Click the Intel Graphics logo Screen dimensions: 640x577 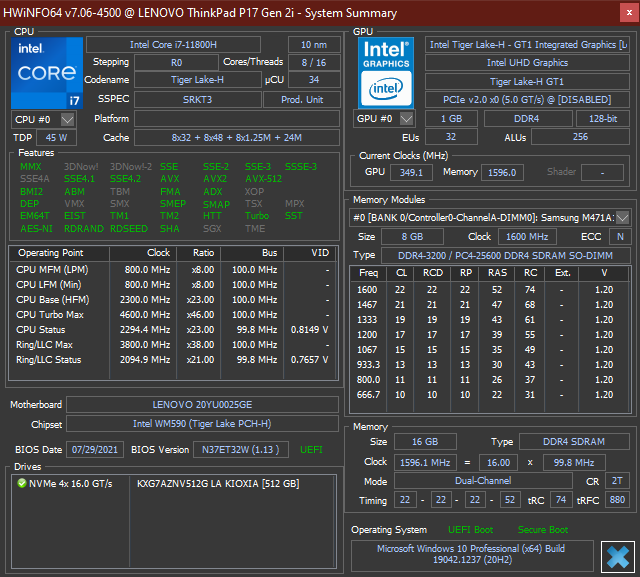(386, 72)
